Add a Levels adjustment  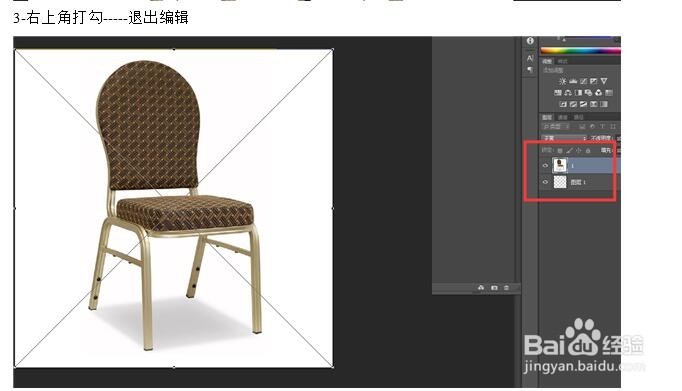pos(573,81)
